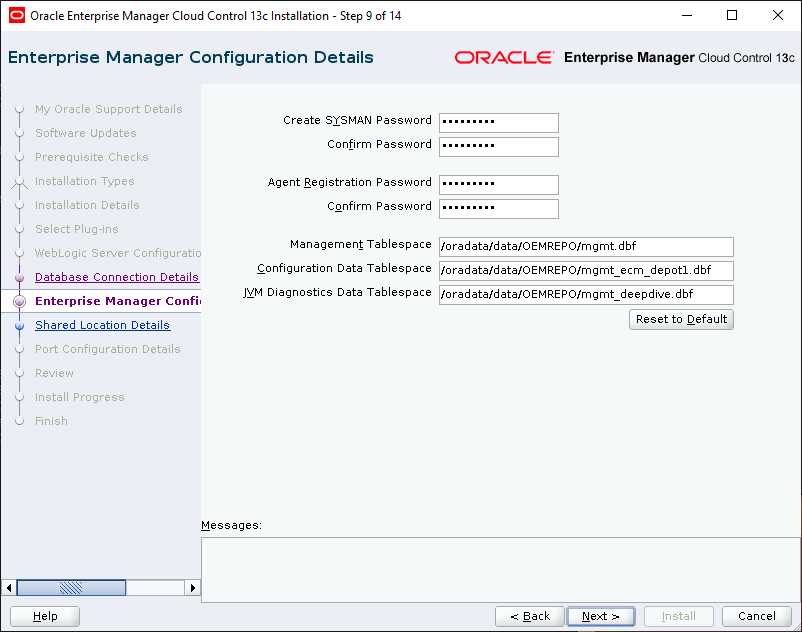
Task: Click the Create SYSMAN Password label
Action: (357, 120)
